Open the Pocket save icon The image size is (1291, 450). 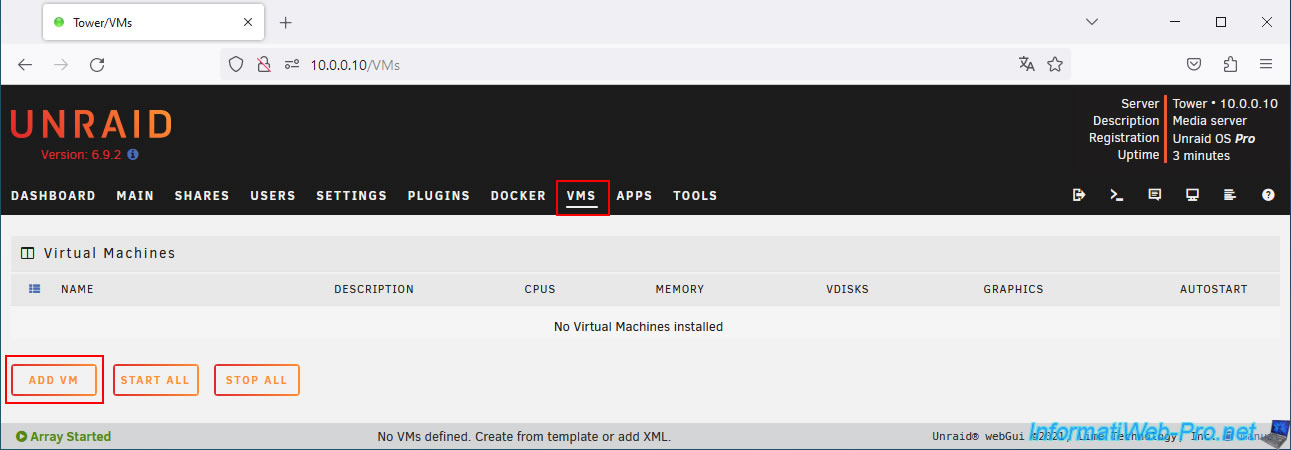coord(1194,64)
